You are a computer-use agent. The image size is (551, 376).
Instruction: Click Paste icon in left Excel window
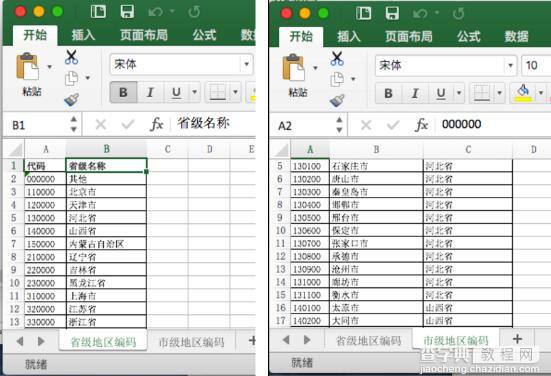pos(27,66)
